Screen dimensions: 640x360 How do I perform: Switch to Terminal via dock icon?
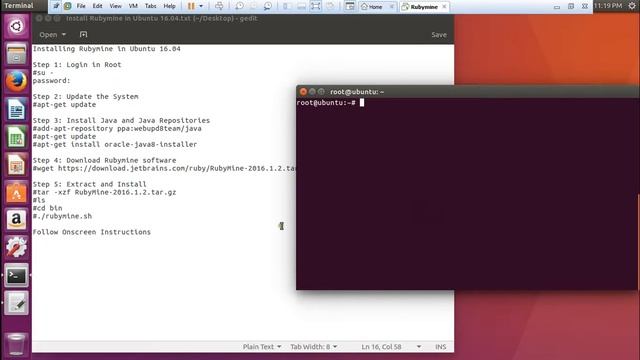pyautogui.click(x=16, y=276)
